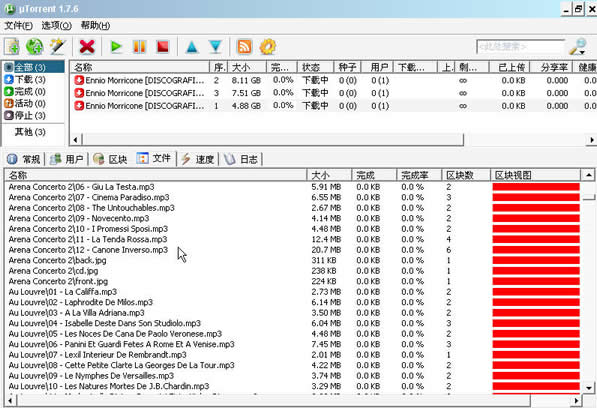Sort torrents by 大小 column header
Screen dimensions: 597x408
[x=247, y=67]
